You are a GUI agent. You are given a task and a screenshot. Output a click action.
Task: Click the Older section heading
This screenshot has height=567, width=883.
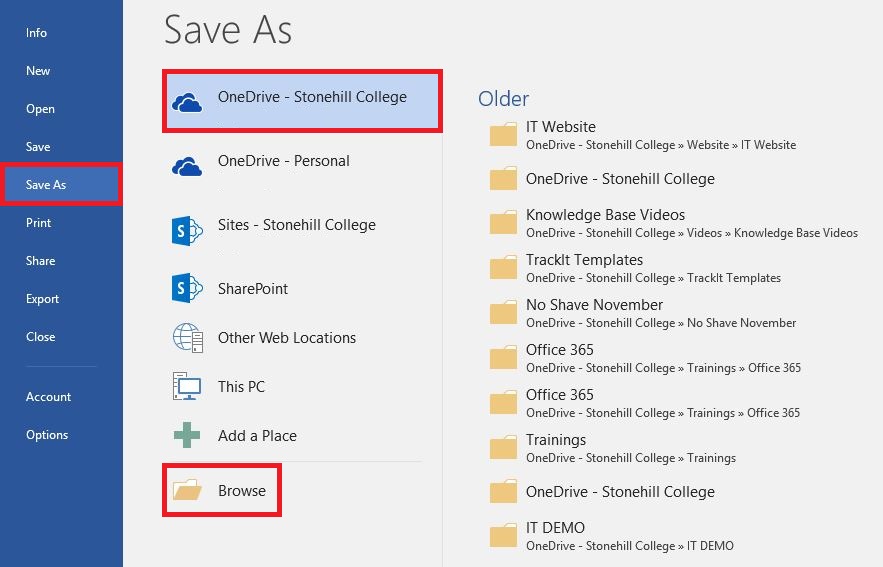tap(503, 99)
